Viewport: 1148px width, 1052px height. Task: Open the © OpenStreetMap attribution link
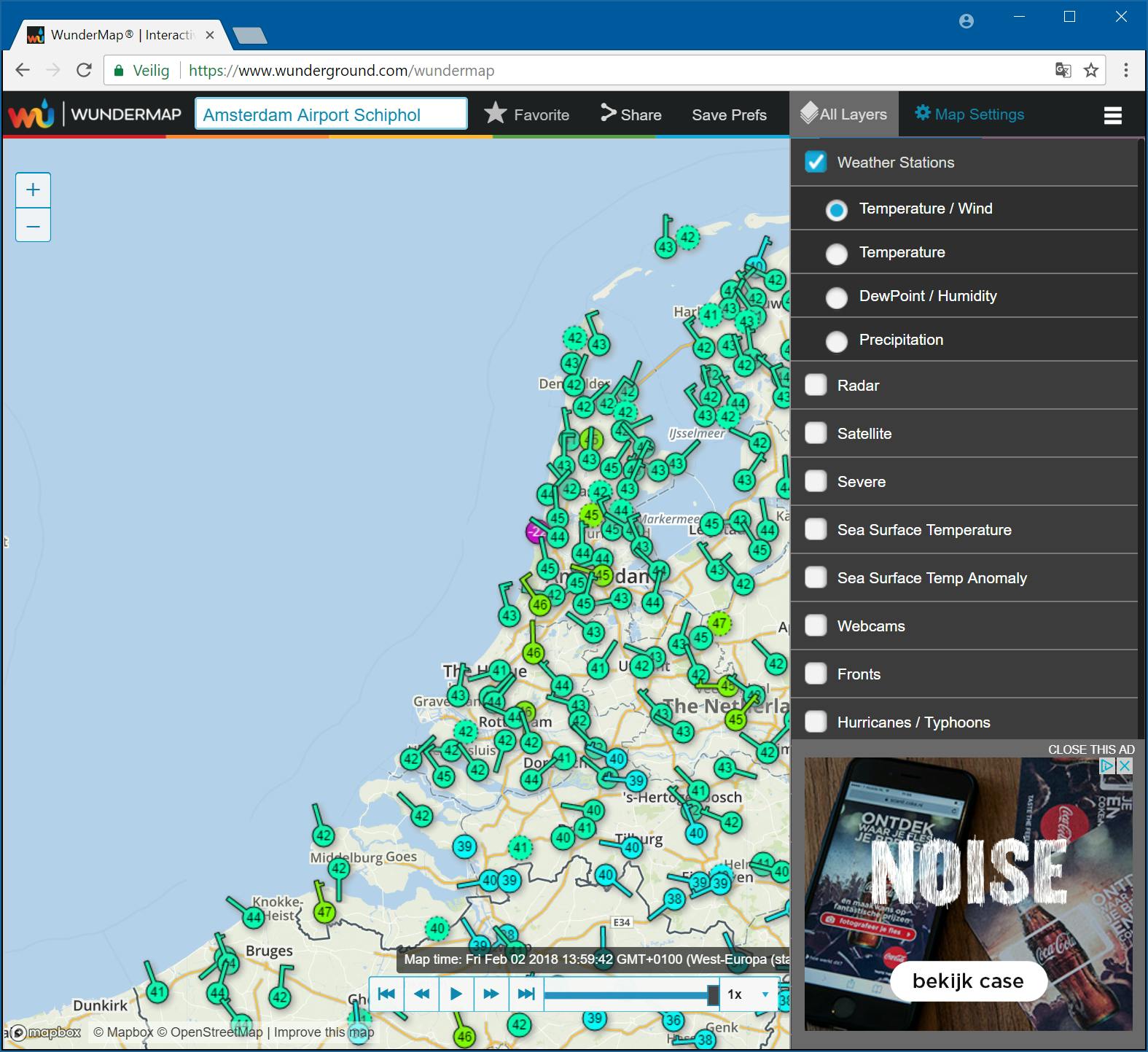coord(210,1032)
